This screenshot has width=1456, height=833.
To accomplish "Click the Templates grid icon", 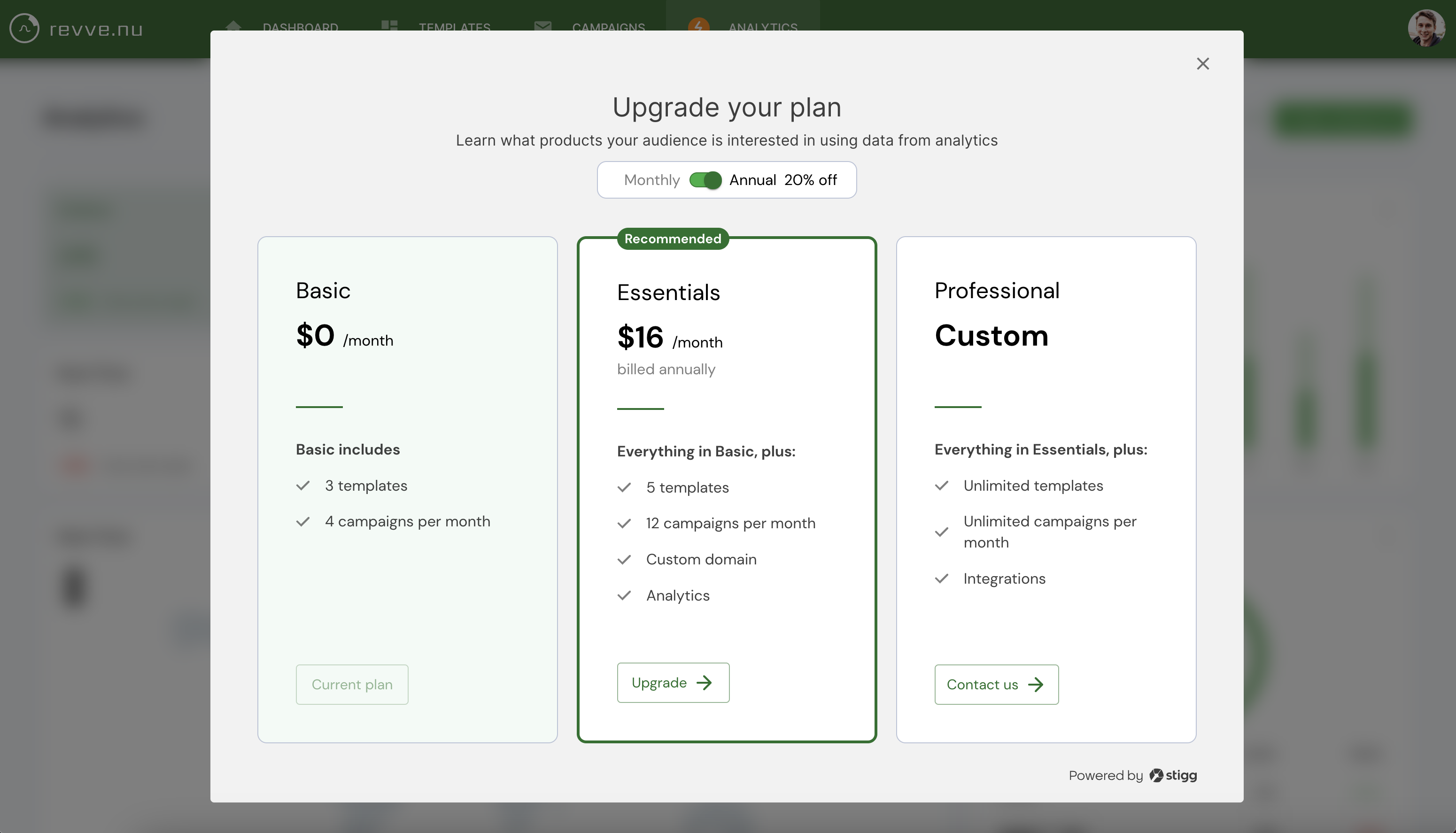I will (390, 26).
